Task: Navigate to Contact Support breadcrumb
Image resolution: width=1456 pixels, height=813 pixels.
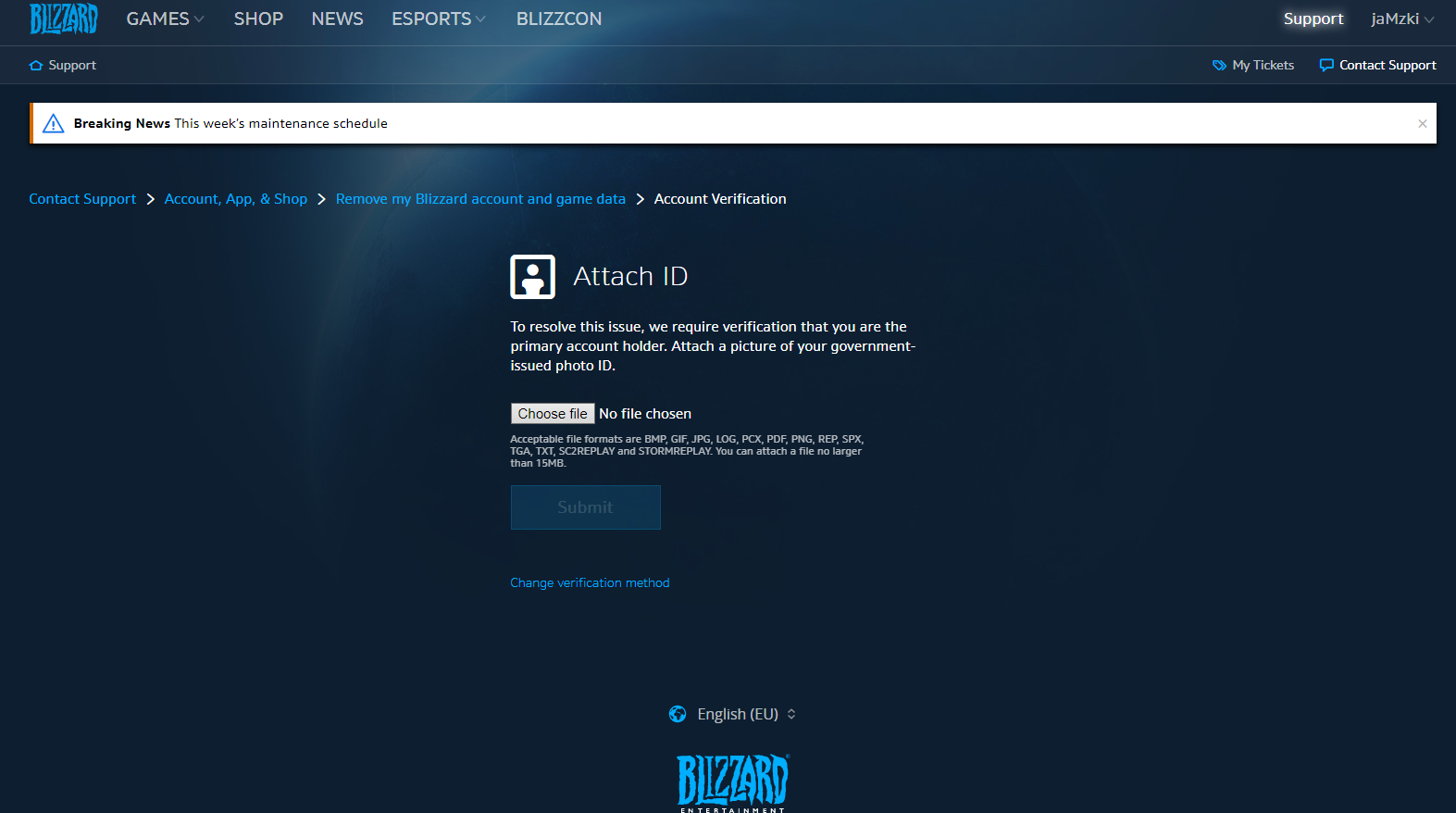Action: tap(82, 199)
